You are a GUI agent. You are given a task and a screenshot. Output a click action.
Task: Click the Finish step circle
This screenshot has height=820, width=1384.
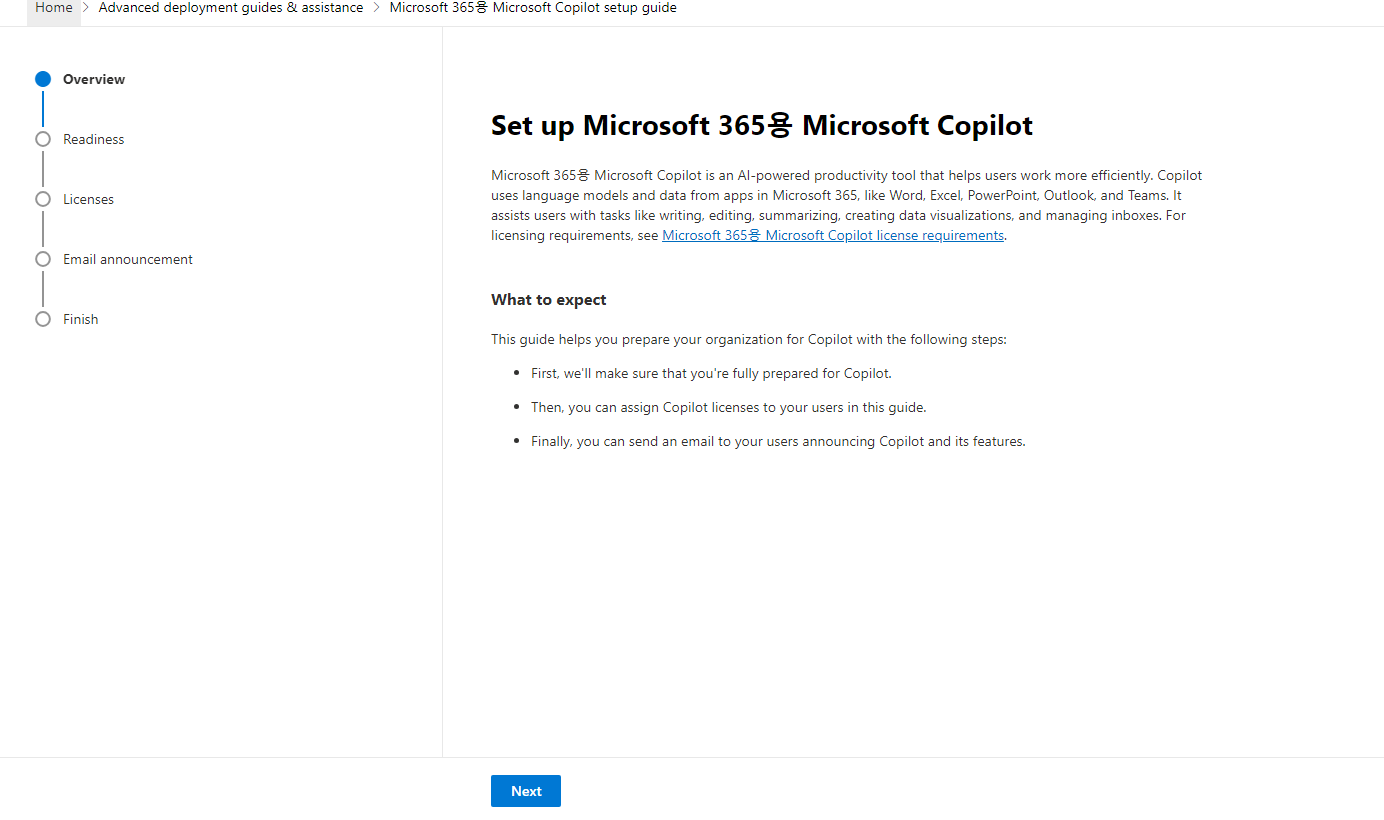tap(43, 319)
